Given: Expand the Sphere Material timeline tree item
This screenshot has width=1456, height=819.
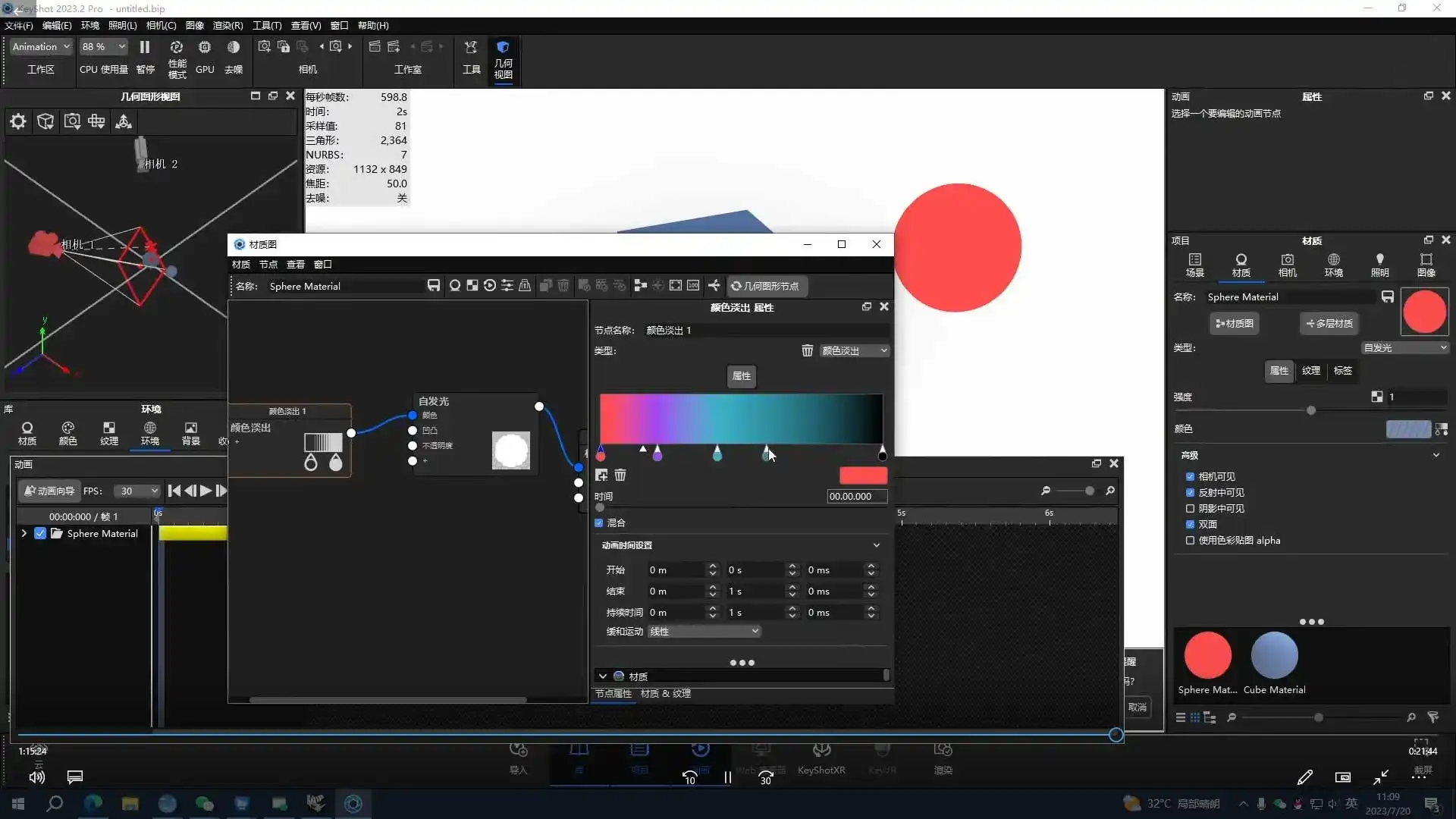Looking at the screenshot, I should click(24, 534).
